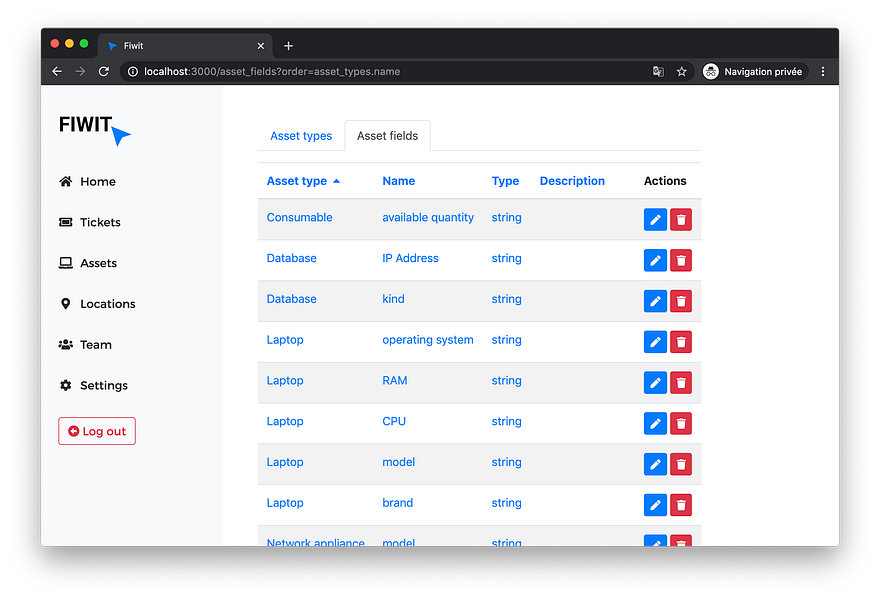Click the Navigation privée profile chip

pos(754,71)
